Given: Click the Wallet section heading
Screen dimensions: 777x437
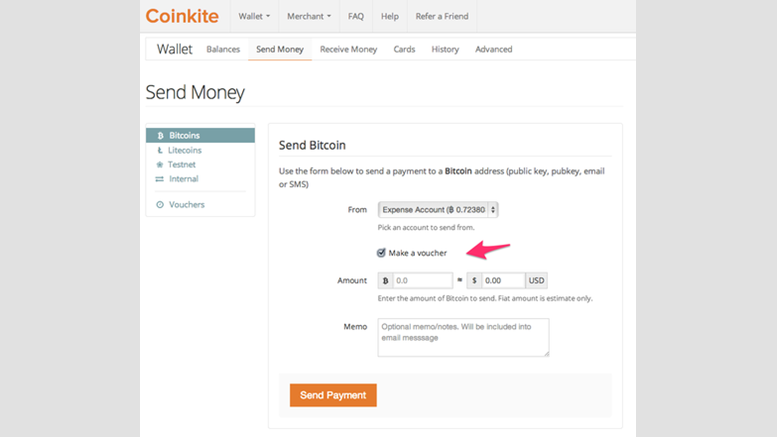Looking at the screenshot, I should click(174, 49).
